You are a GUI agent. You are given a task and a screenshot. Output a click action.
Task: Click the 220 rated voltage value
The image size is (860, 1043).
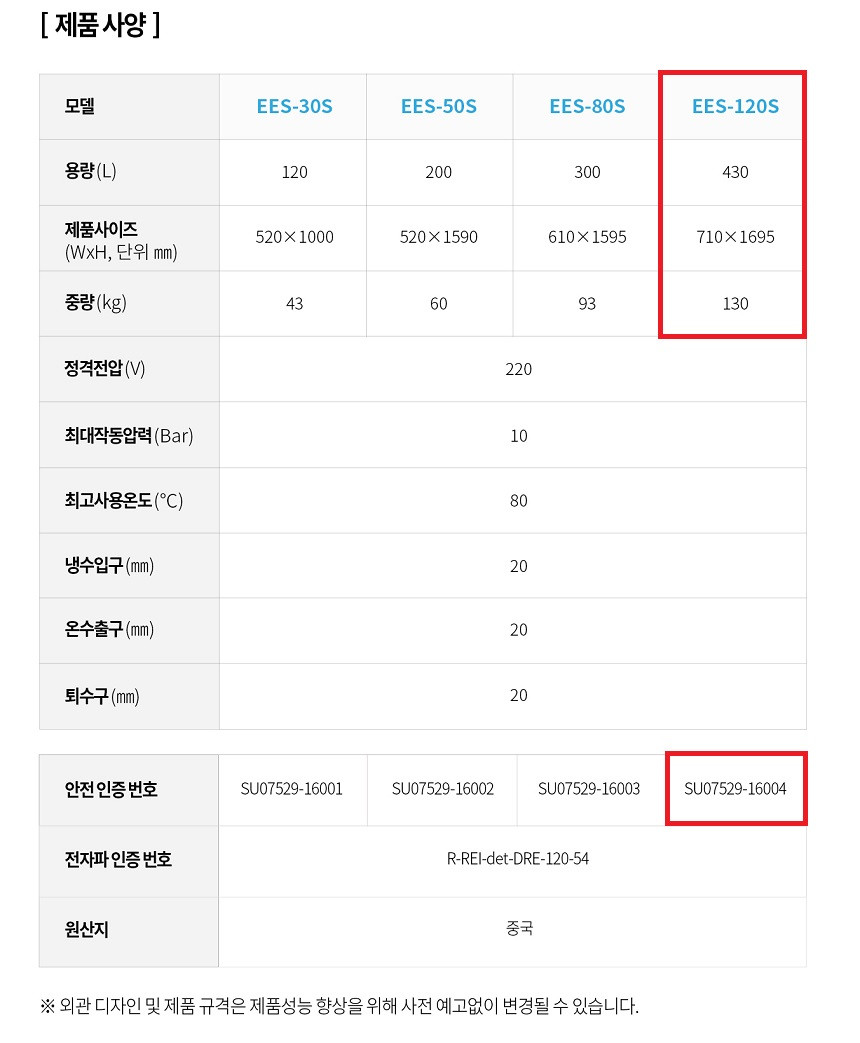pos(519,369)
